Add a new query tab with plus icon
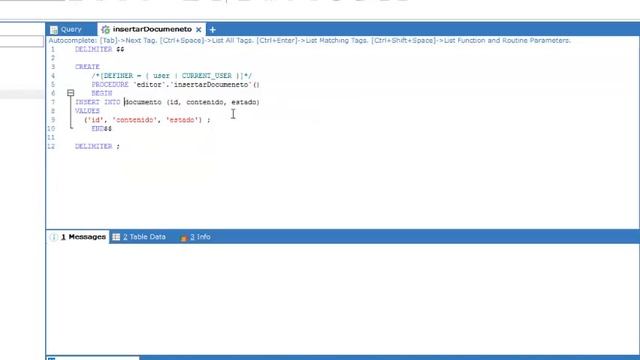The width and height of the screenshot is (640, 360). tap(213, 30)
